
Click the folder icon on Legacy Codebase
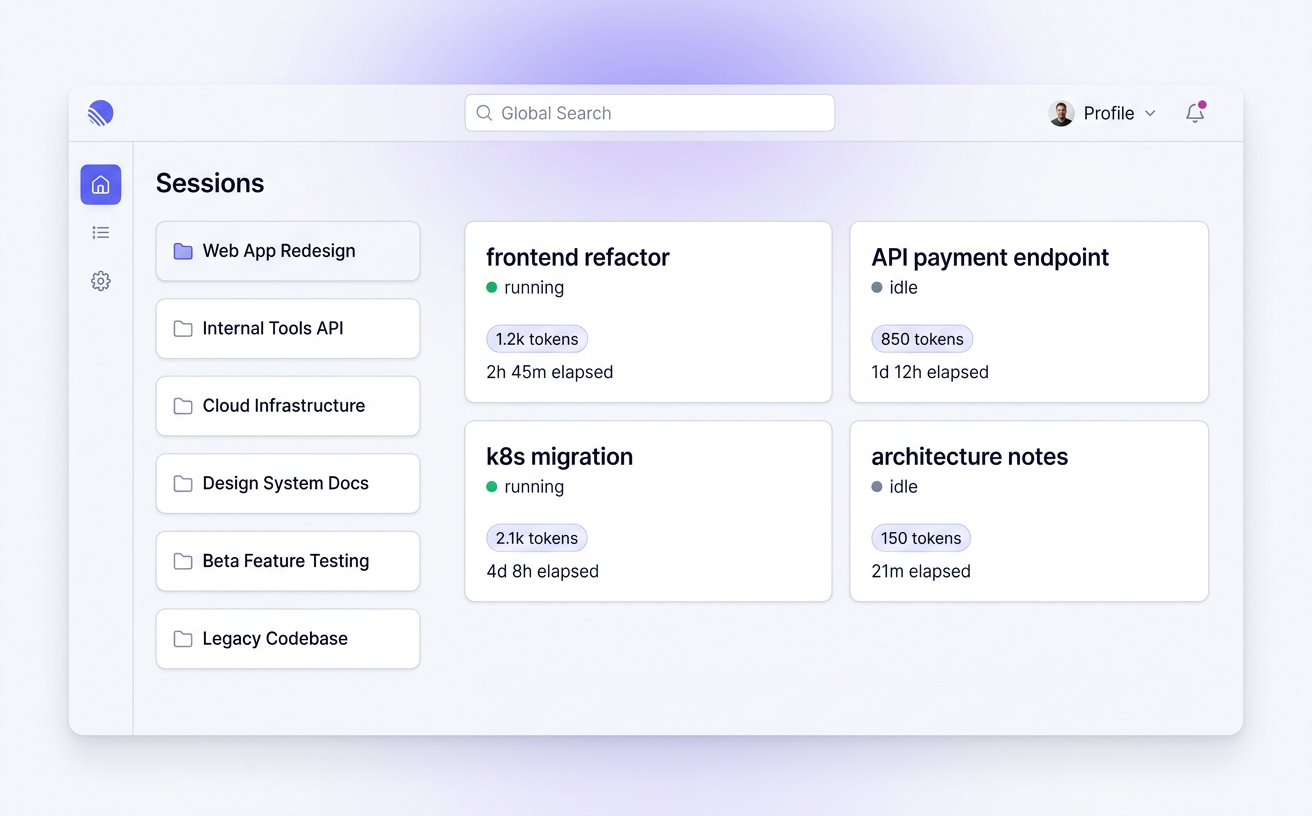click(181, 638)
